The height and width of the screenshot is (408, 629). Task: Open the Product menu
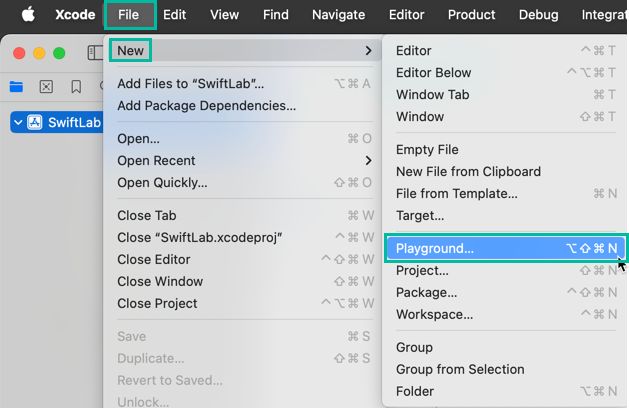point(471,15)
